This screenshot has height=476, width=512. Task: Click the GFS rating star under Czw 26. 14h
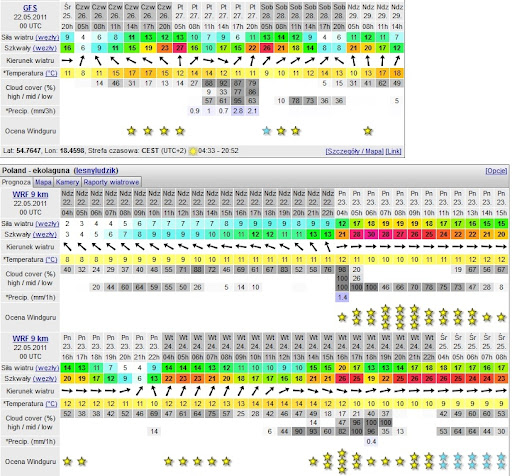tap(132, 131)
